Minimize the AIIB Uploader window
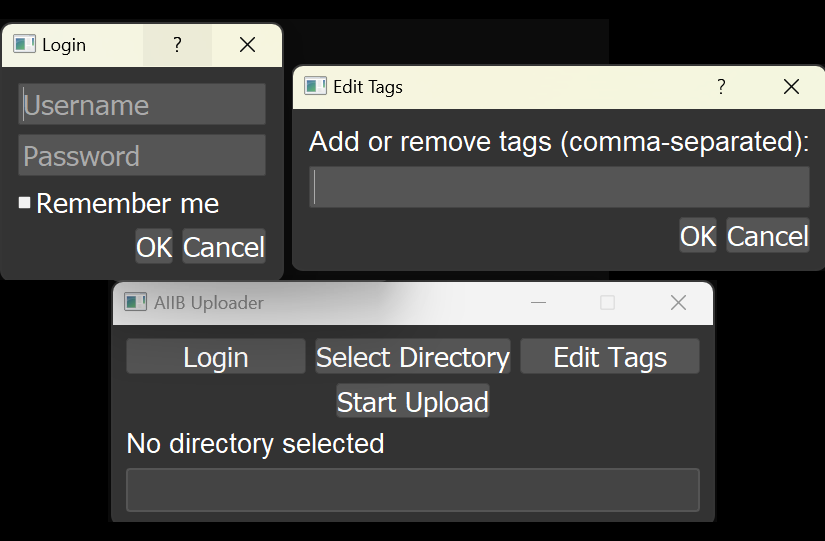Screen dimensions: 825x541 coord(538,302)
